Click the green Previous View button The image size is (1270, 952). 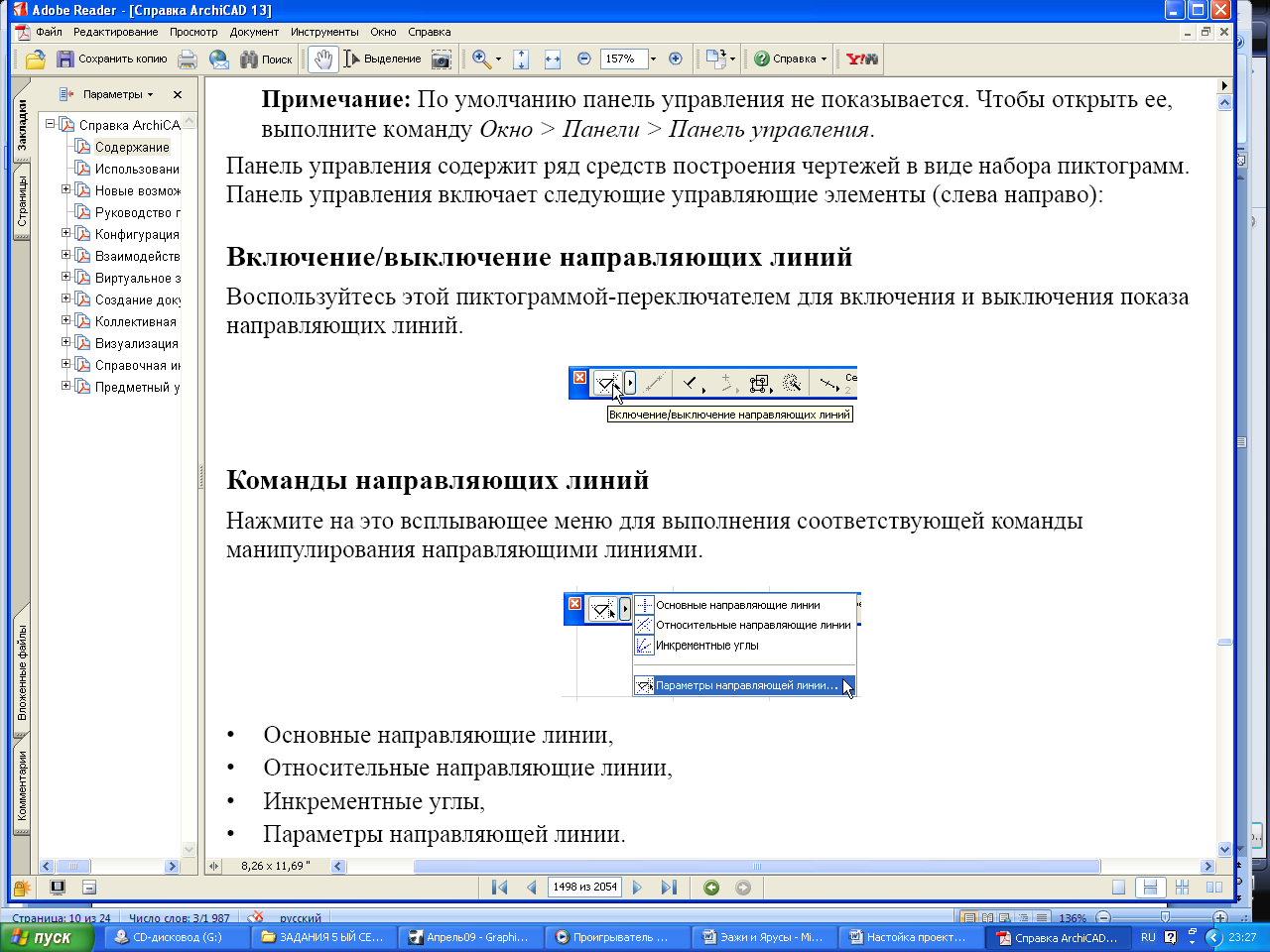(711, 888)
